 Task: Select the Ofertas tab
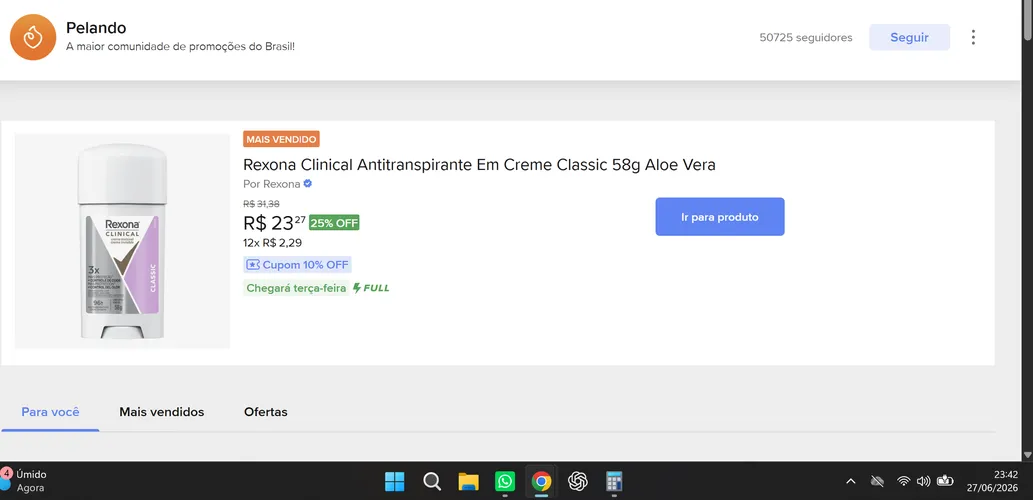[x=265, y=412]
